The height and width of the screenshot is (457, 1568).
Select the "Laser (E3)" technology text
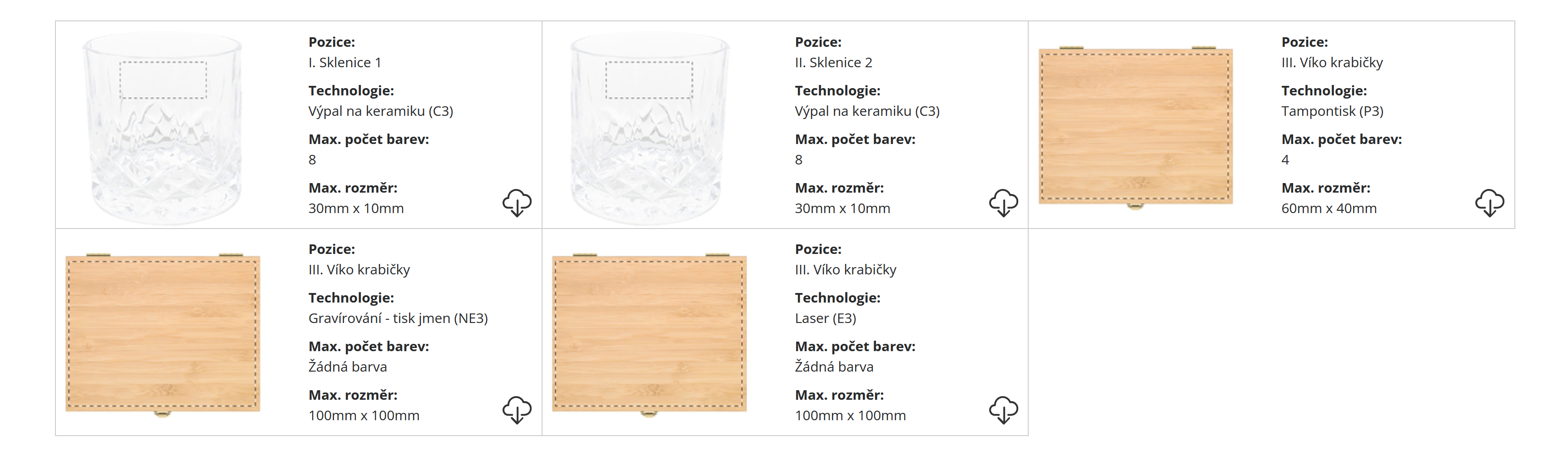(826, 318)
